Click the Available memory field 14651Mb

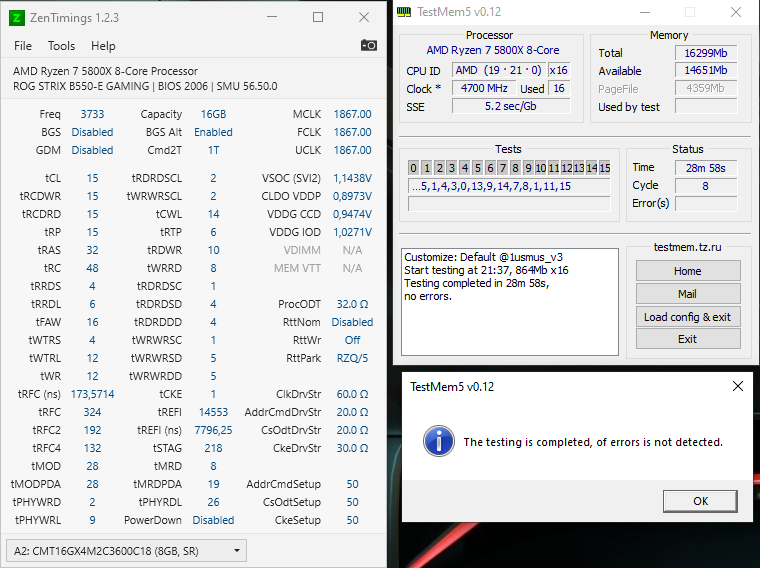[706, 70]
